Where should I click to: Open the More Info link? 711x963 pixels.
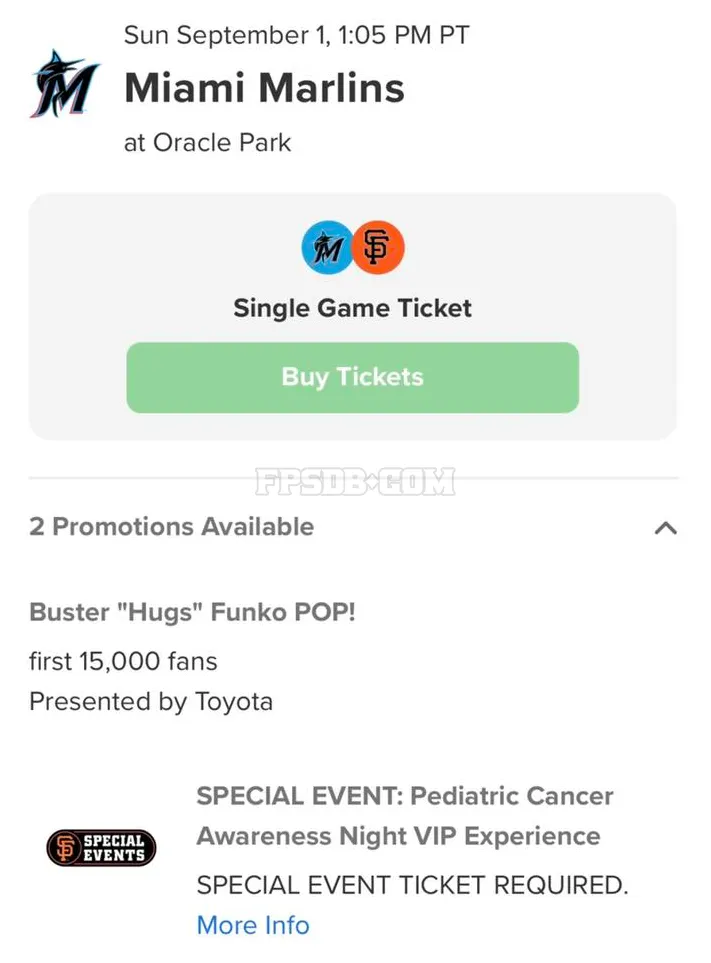coord(253,925)
